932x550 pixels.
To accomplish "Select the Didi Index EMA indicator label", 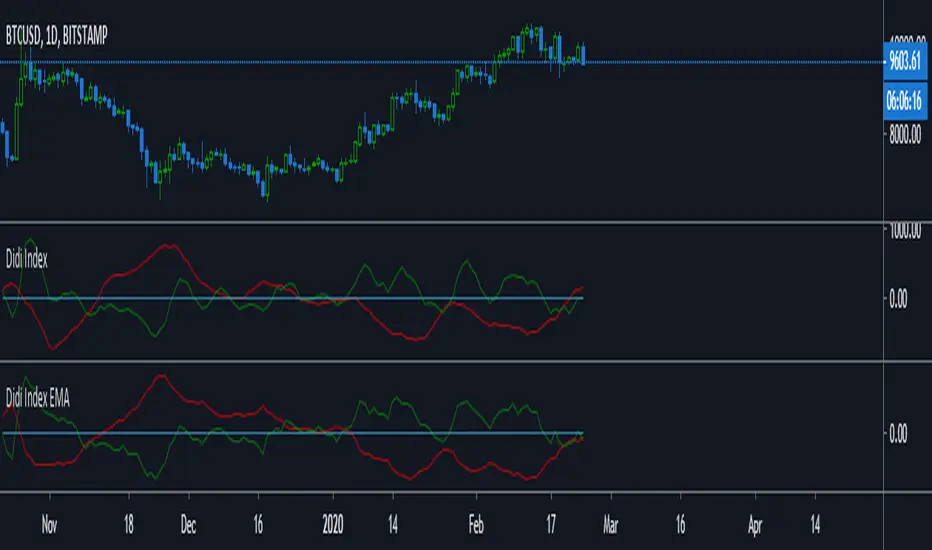I will pyautogui.click(x=37, y=398).
